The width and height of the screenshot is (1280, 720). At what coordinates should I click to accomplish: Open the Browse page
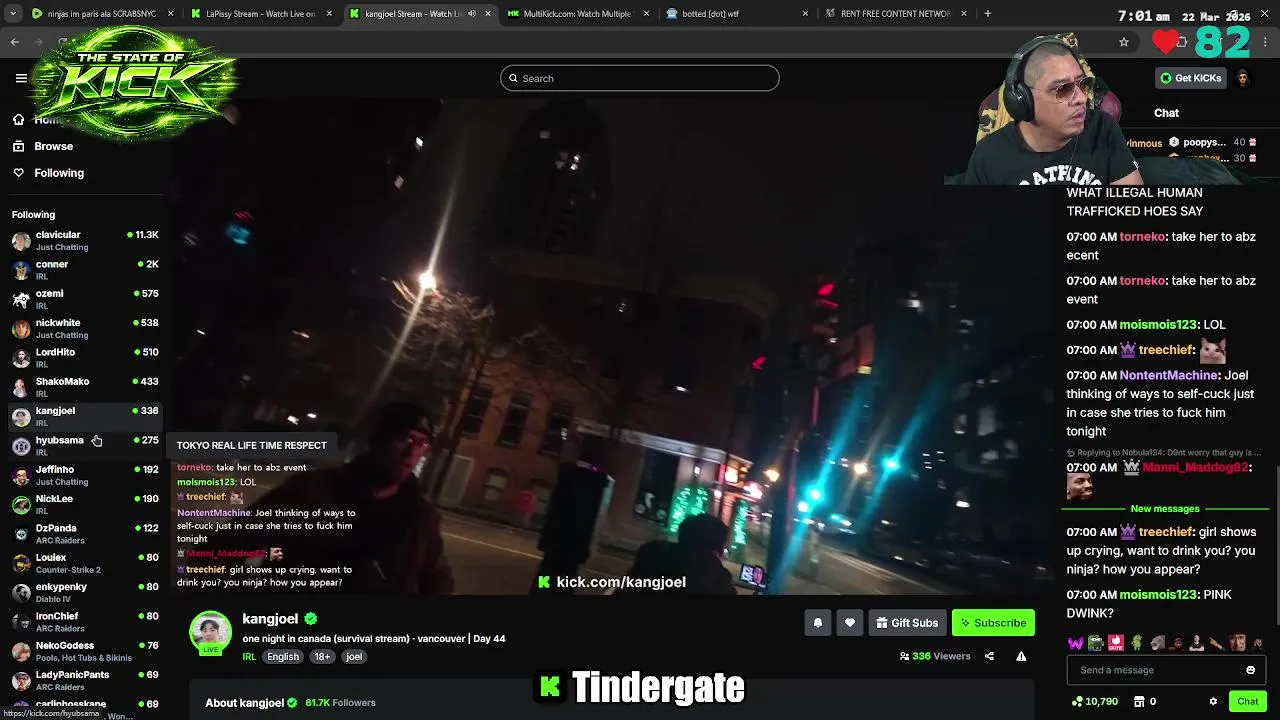53,146
